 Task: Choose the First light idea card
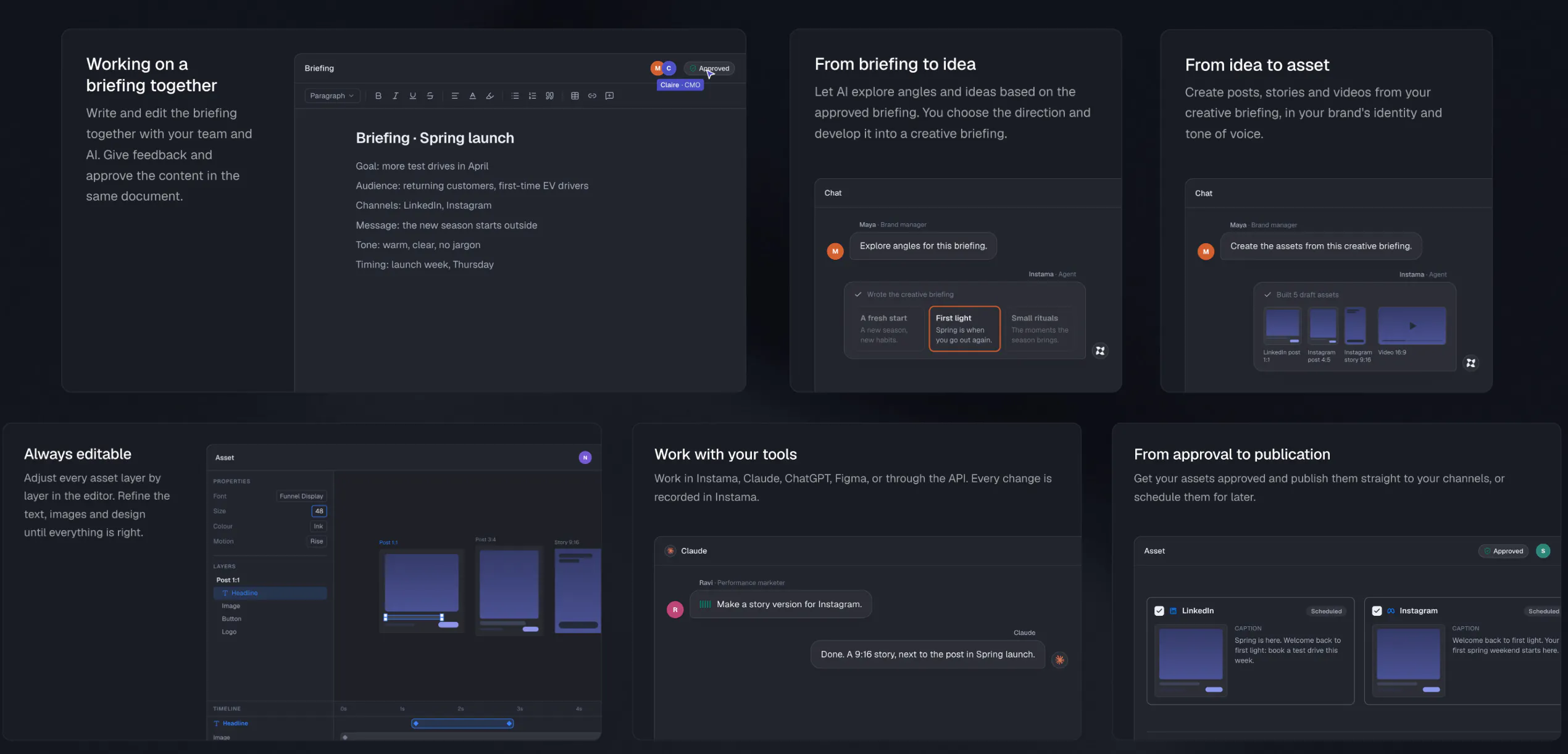point(964,329)
